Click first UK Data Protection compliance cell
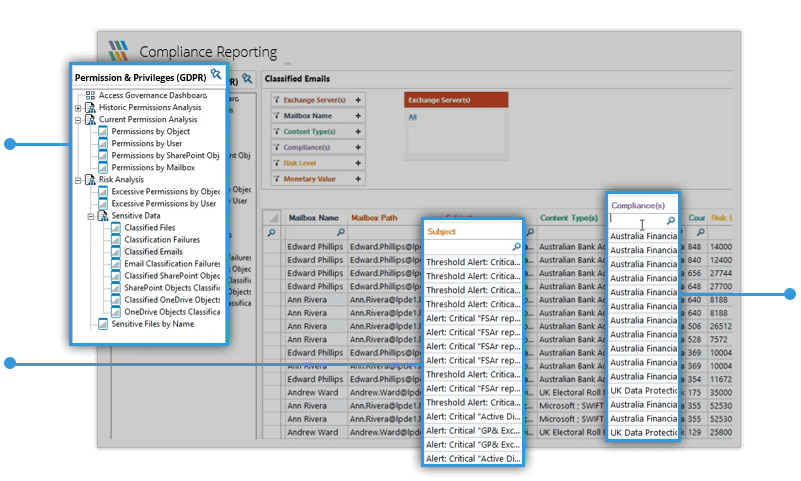This screenshot has height=481, width=801. [x=643, y=391]
